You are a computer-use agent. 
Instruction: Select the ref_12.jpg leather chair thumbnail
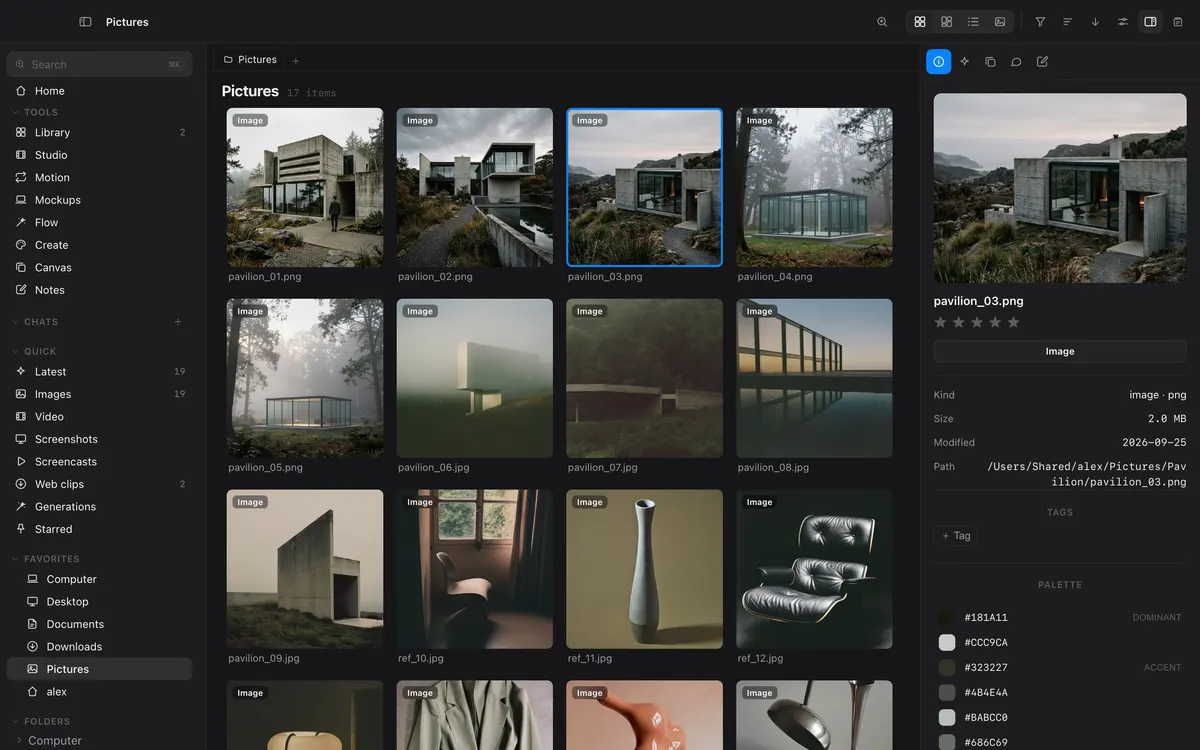[814, 569]
